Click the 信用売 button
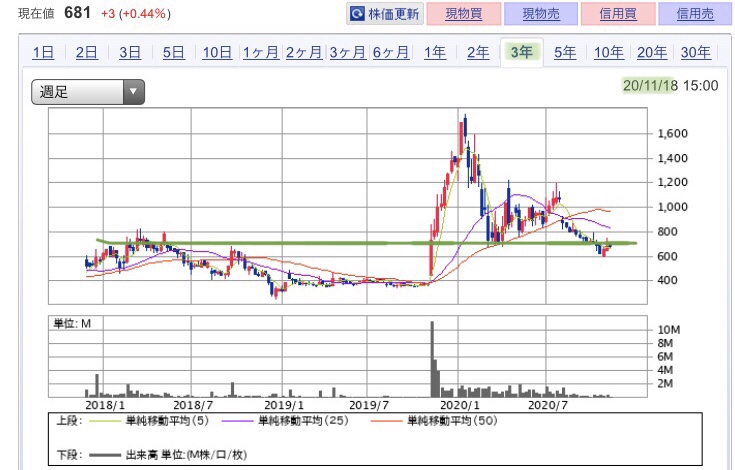735x470 pixels. click(695, 15)
